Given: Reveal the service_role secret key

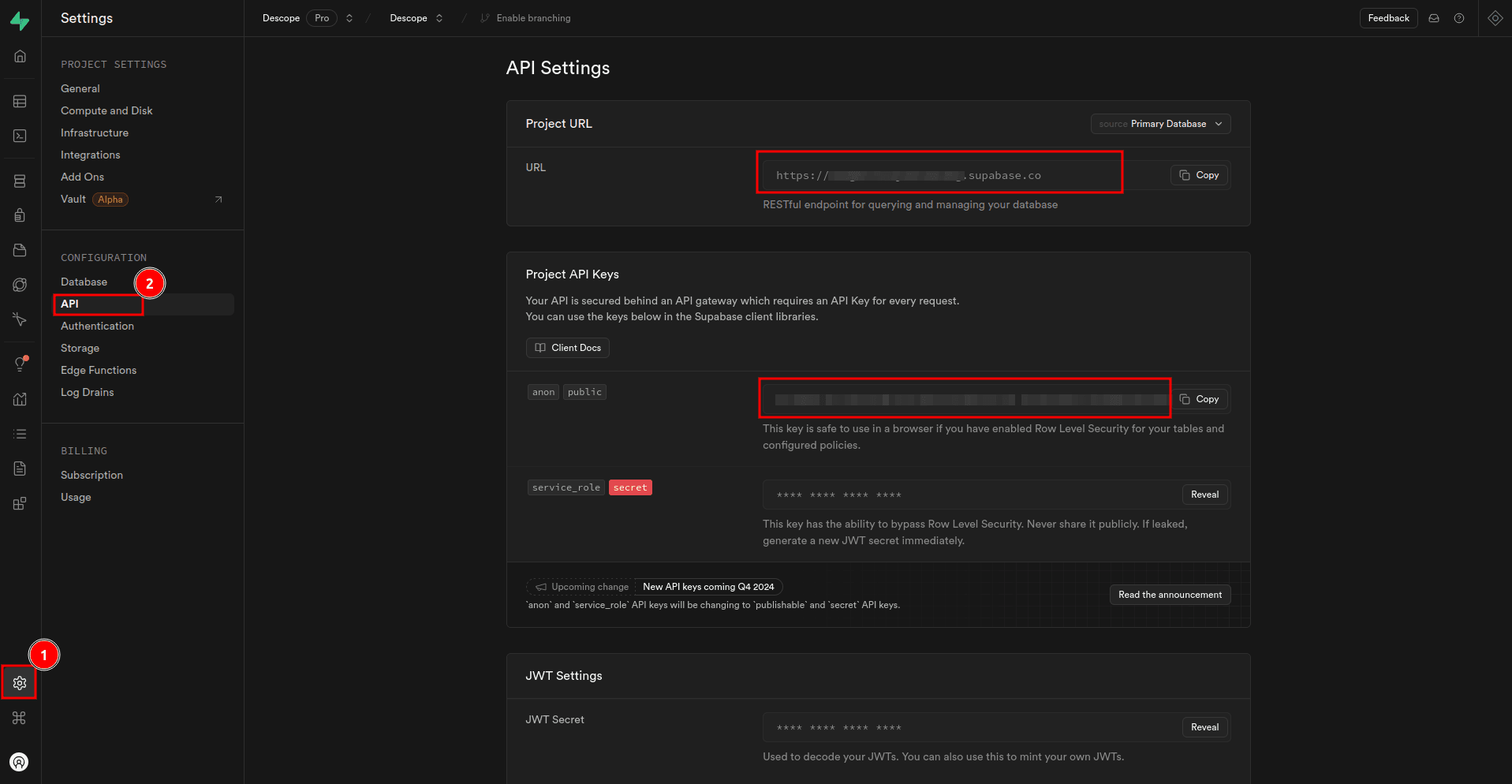Looking at the screenshot, I should [x=1204, y=495].
